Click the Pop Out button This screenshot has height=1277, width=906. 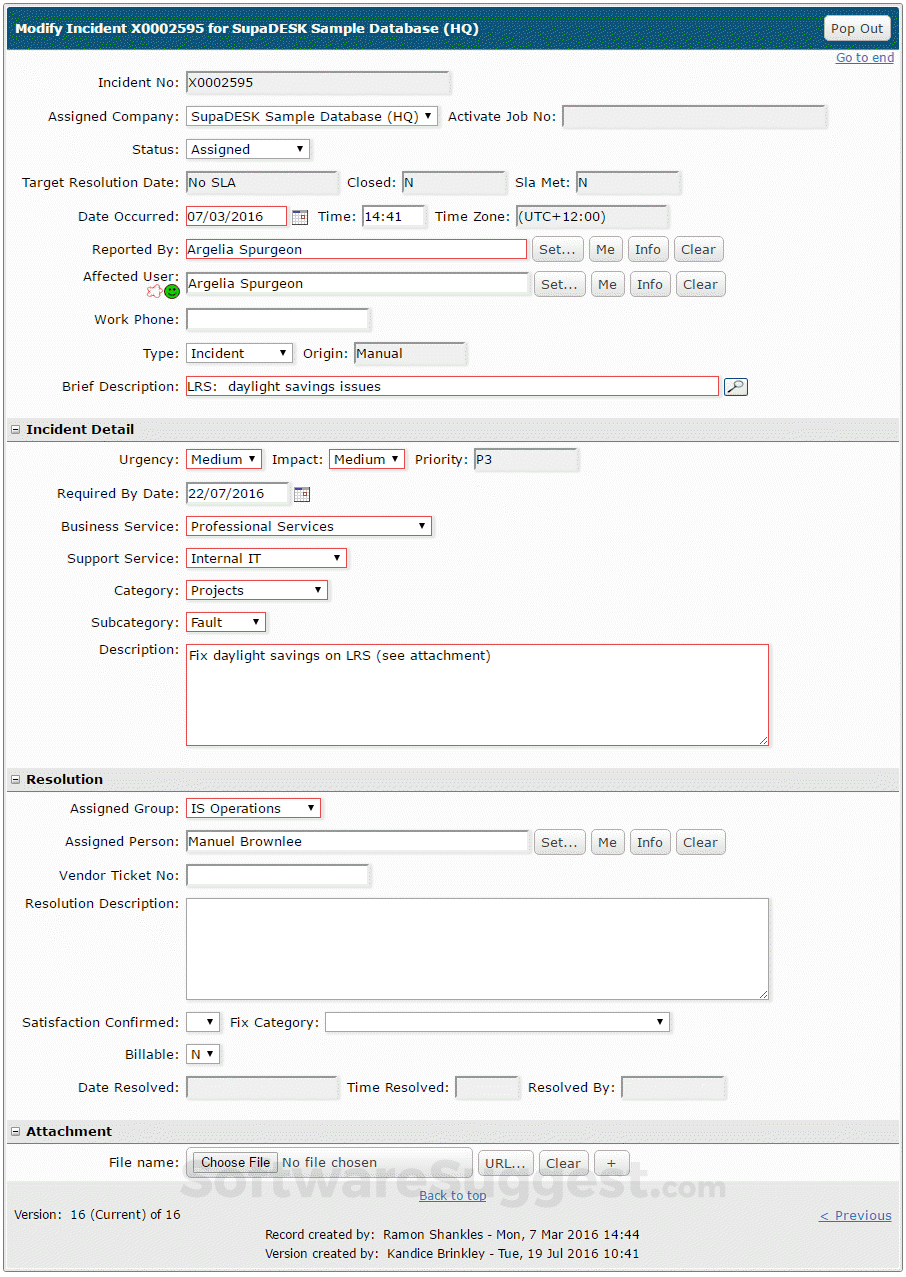[x=857, y=28]
